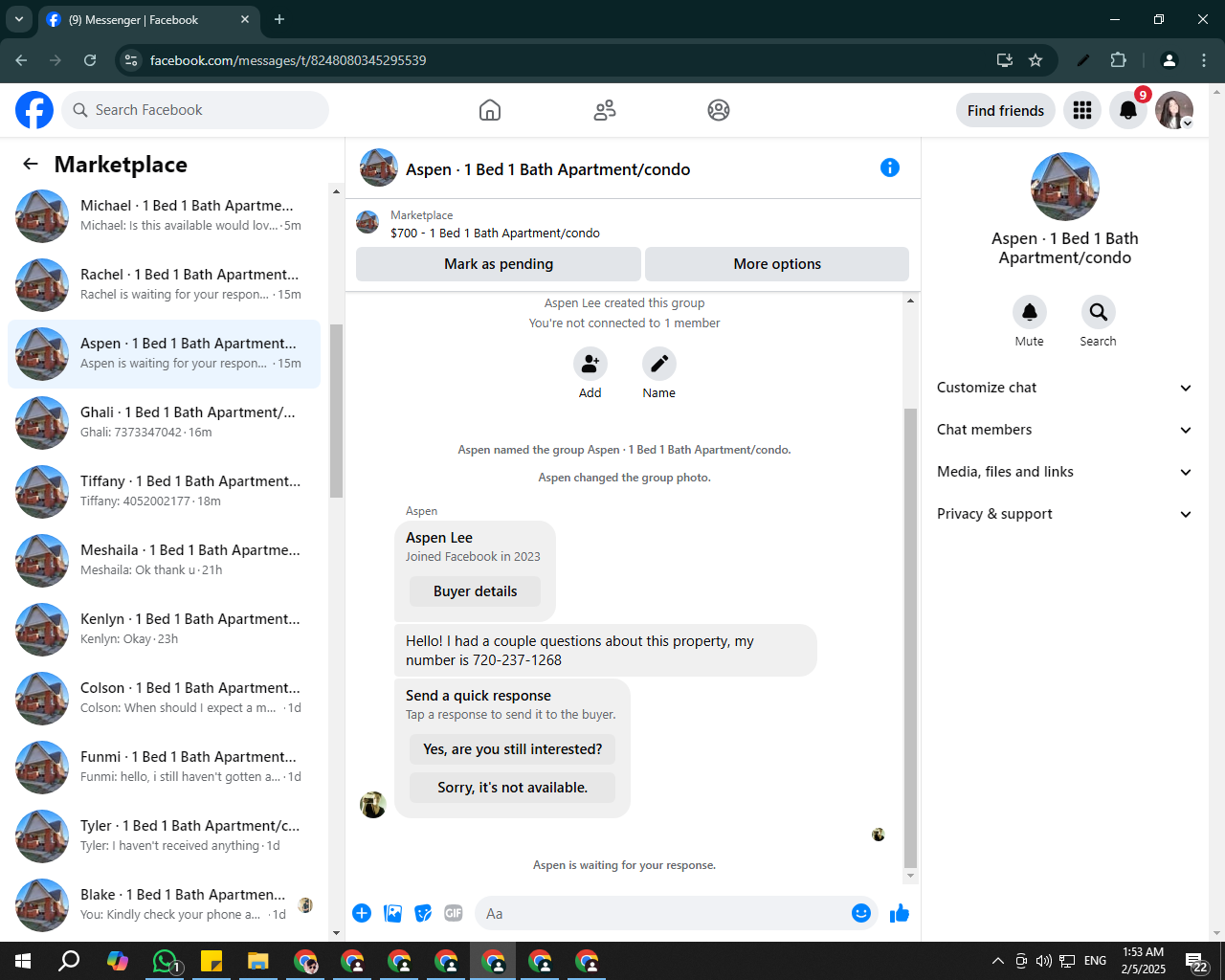Open Tyler's apartment conversation
1225x980 pixels.
[x=164, y=836]
